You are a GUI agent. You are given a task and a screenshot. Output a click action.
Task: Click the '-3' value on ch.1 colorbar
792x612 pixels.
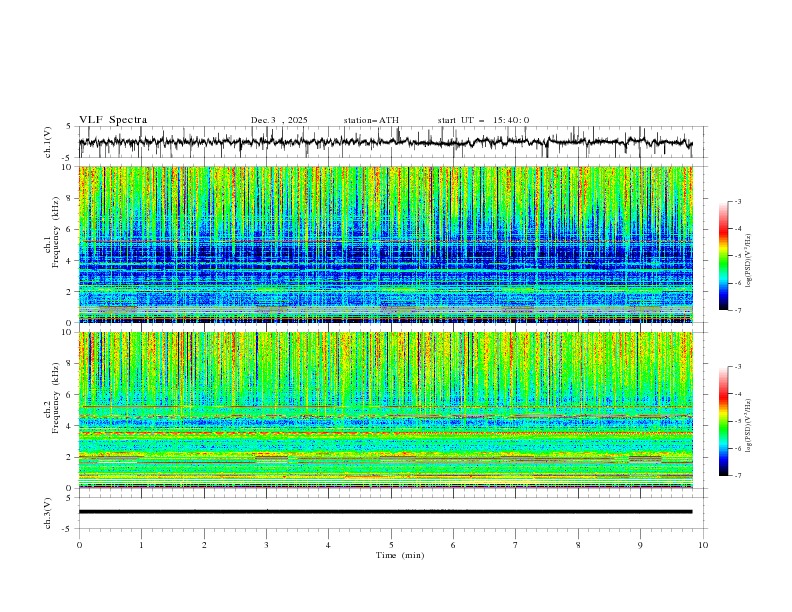click(x=737, y=201)
